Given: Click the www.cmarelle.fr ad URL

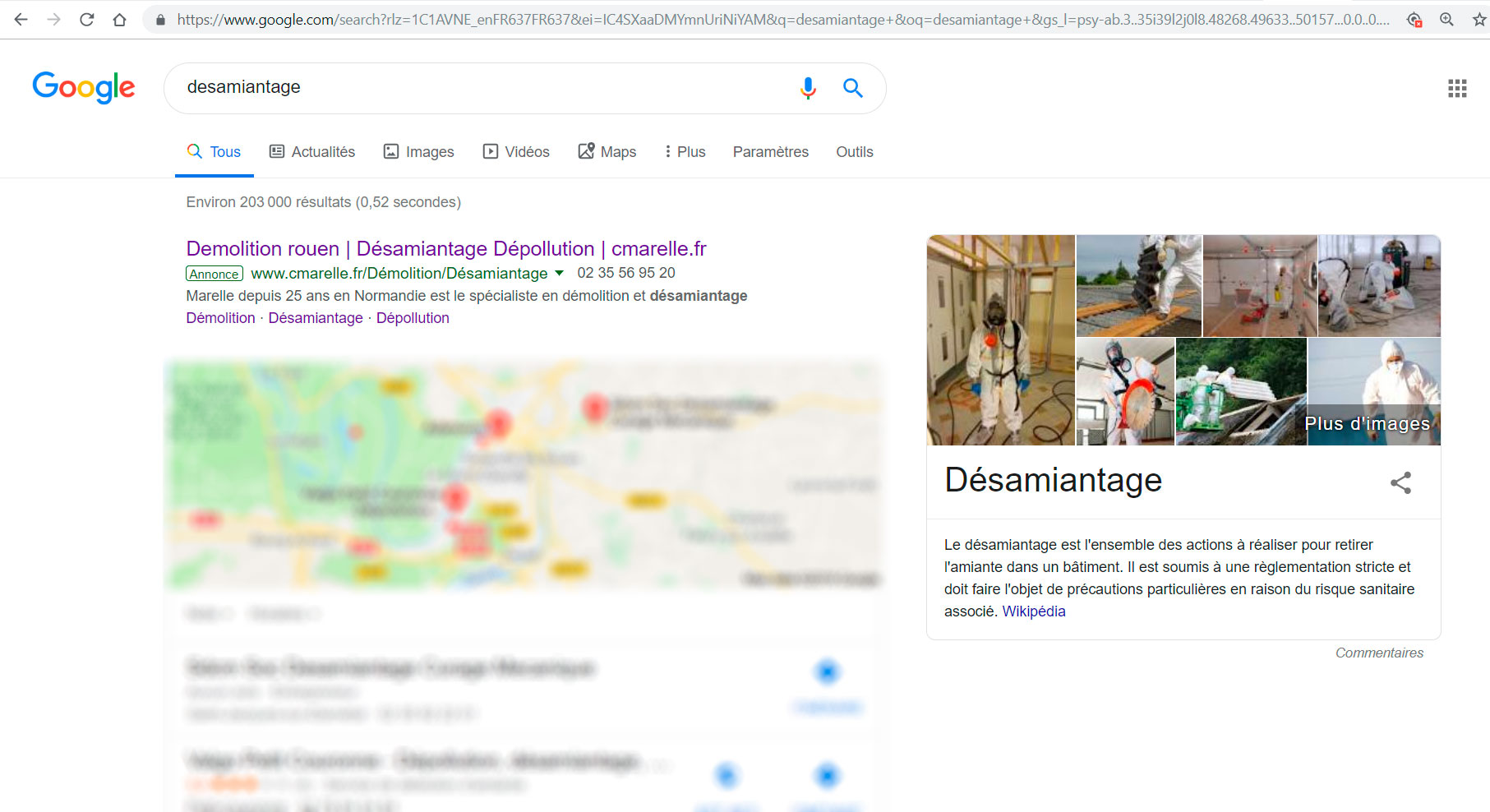Looking at the screenshot, I should (x=399, y=273).
